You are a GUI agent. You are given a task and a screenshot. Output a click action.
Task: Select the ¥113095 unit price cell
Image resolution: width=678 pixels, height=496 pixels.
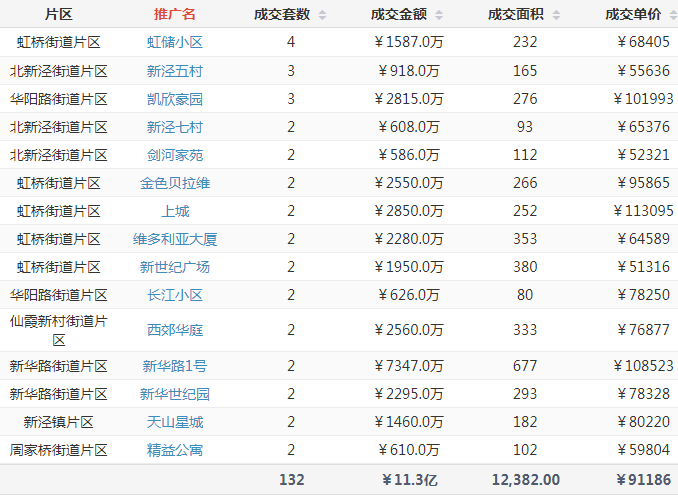coord(643,211)
